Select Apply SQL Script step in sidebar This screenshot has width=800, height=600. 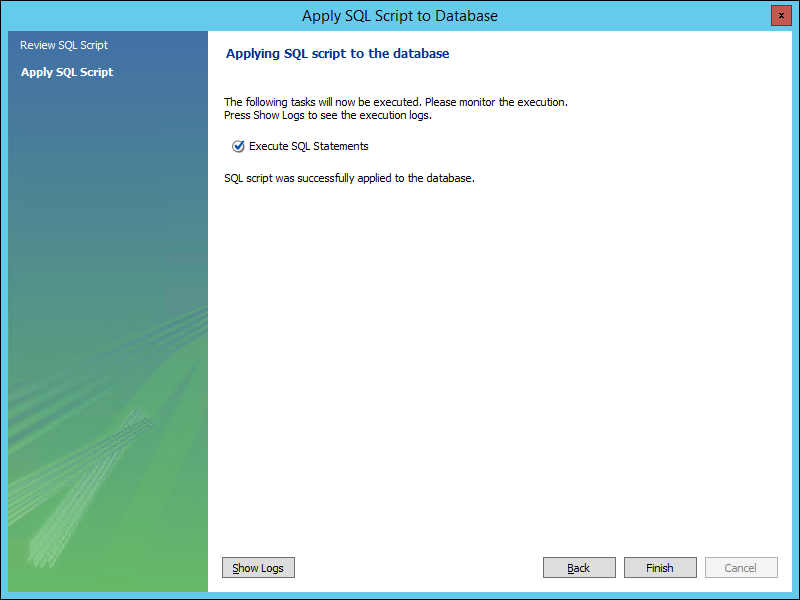point(67,72)
